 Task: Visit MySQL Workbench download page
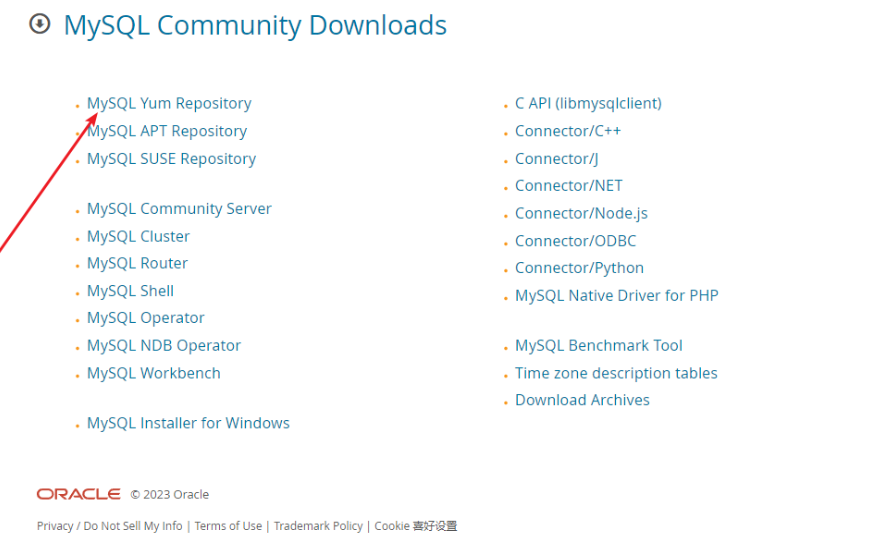point(154,373)
